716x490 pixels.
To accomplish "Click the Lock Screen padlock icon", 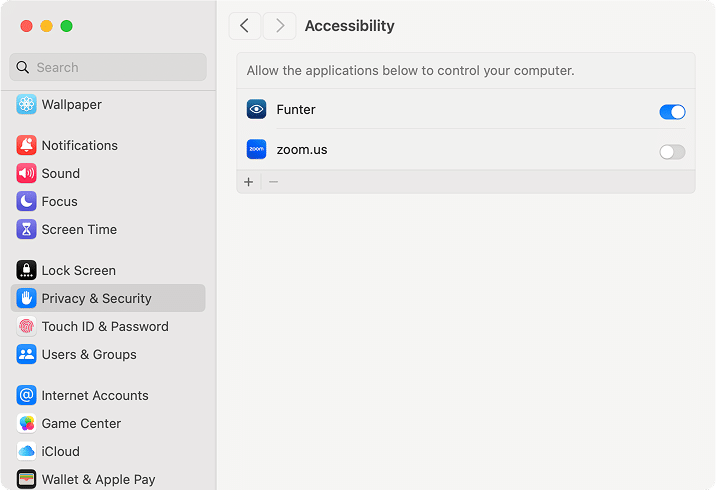I will click(x=26, y=270).
